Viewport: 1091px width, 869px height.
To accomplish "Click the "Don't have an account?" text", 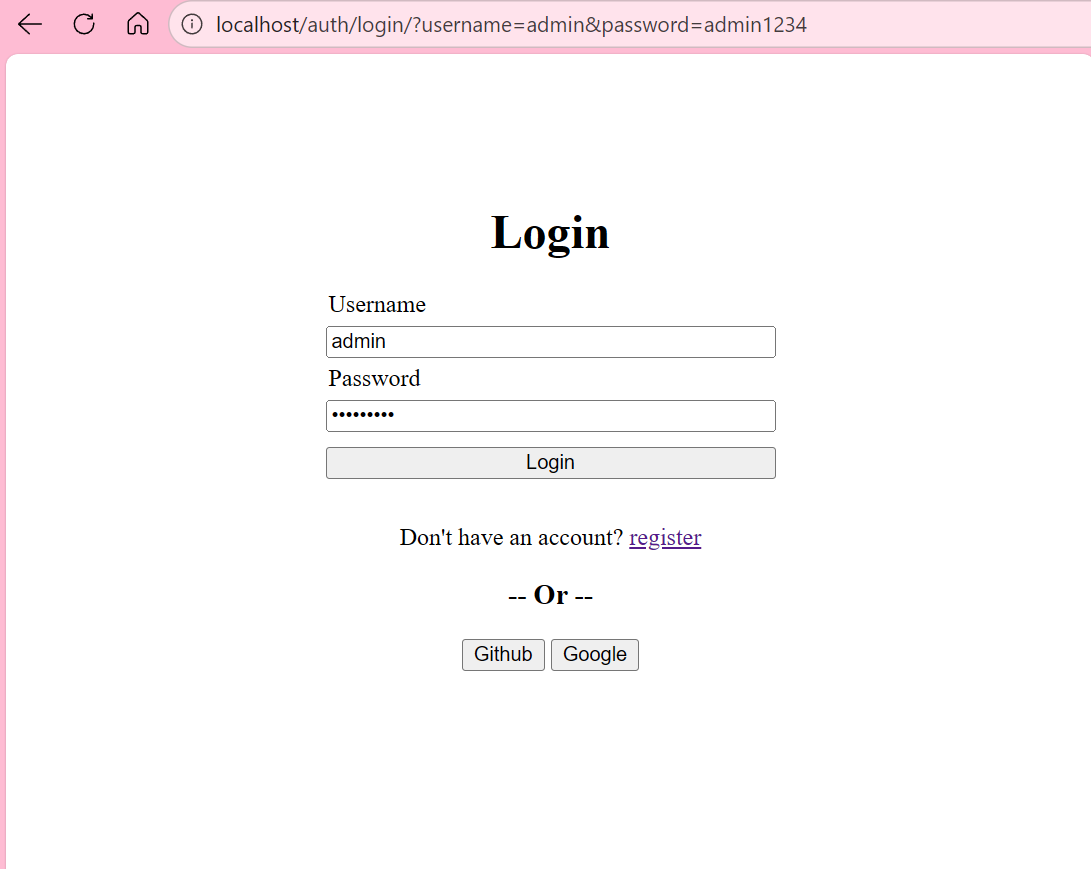I will 511,538.
